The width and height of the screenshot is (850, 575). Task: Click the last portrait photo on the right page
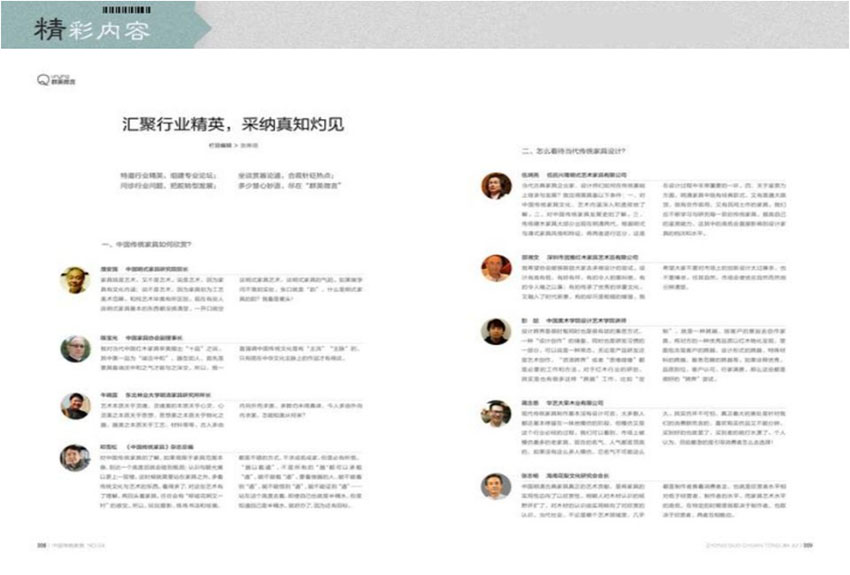(x=496, y=485)
